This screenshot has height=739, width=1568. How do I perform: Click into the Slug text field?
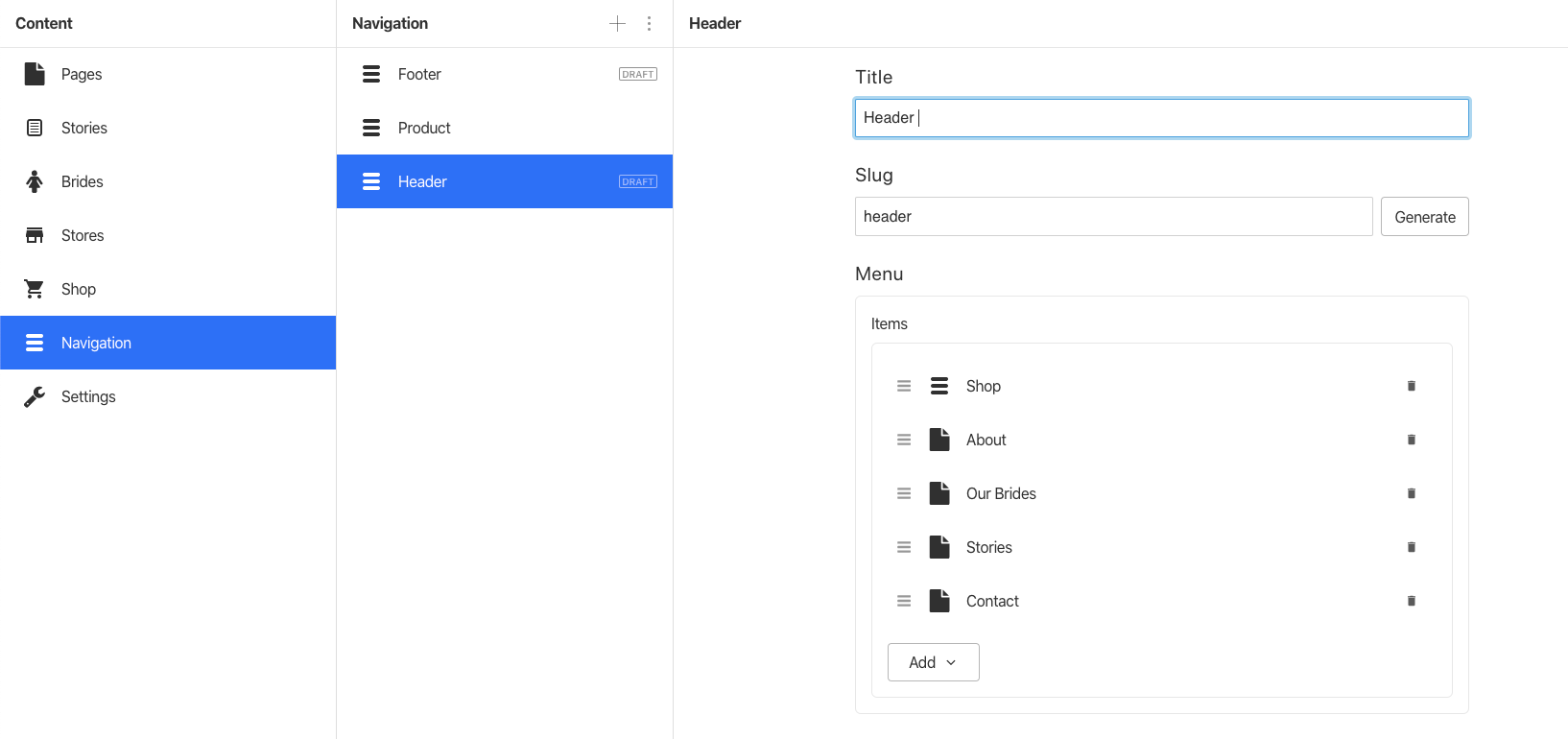tap(1113, 217)
